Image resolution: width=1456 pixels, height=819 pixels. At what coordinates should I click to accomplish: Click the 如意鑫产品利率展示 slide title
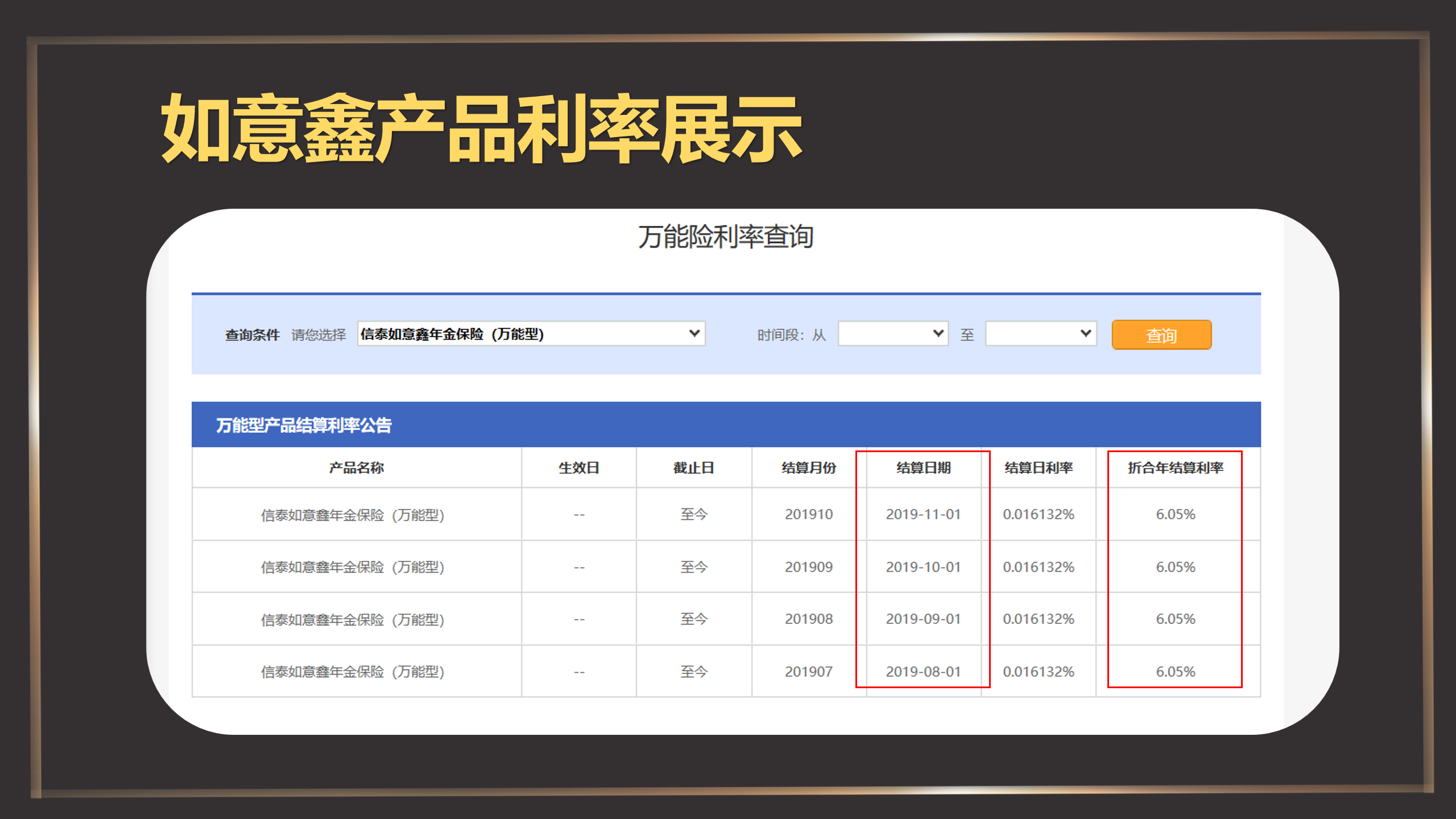click(481, 129)
